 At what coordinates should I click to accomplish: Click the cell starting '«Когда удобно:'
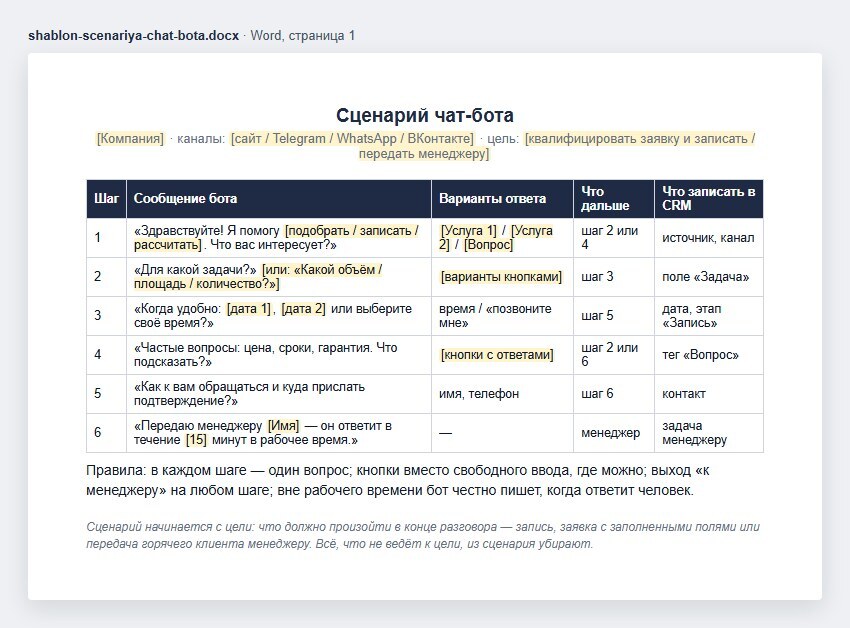(x=279, y=316)
